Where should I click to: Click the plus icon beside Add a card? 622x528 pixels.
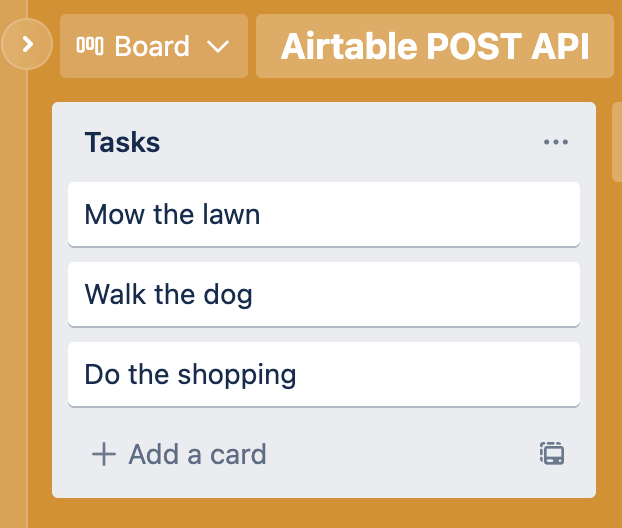(x=104, y=454)
